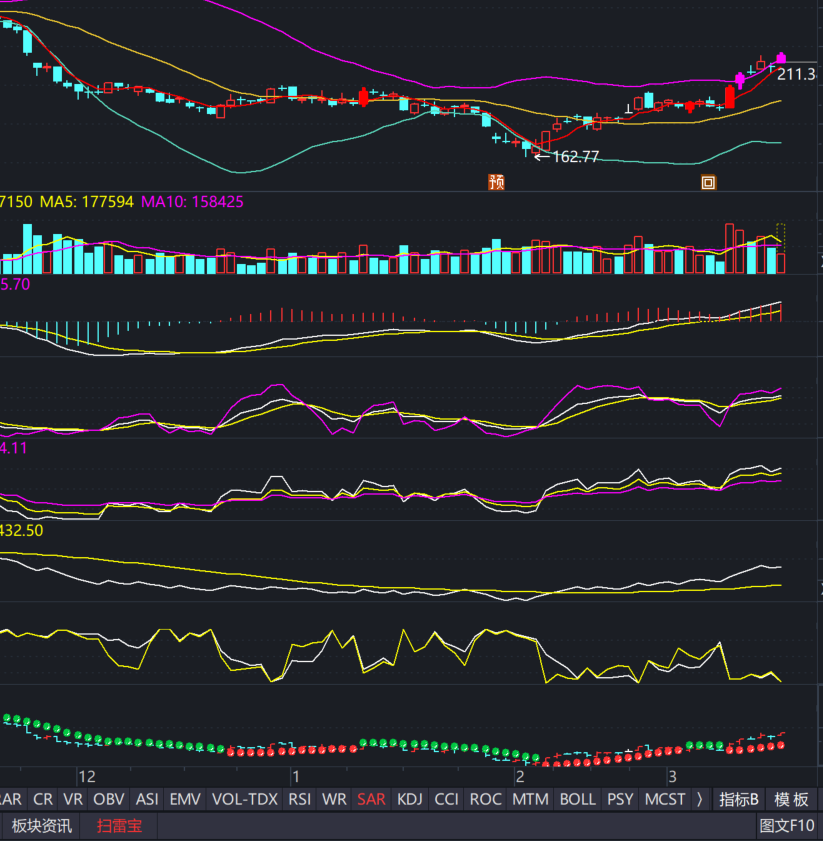Choose the active SAR indicator tab

371,799
